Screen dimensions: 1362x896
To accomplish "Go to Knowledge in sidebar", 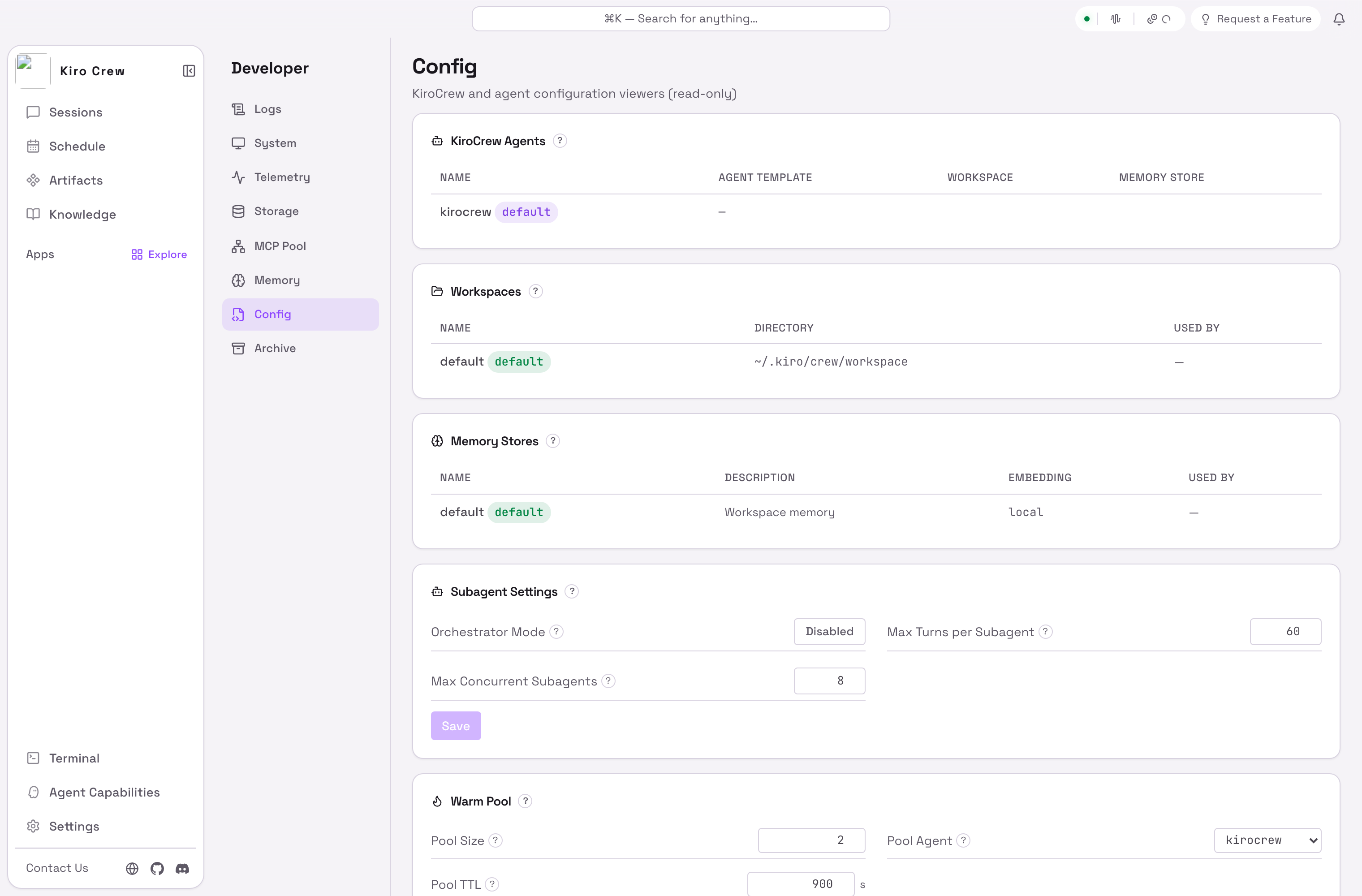I will 106,215.
